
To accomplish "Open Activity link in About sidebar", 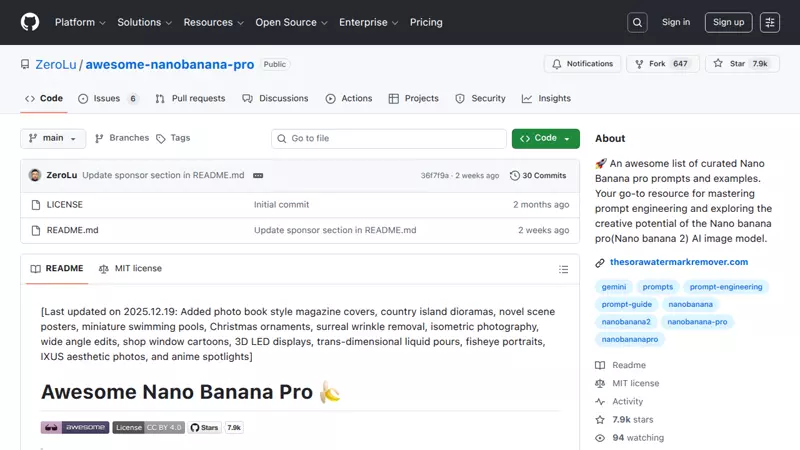I will 619,402.
